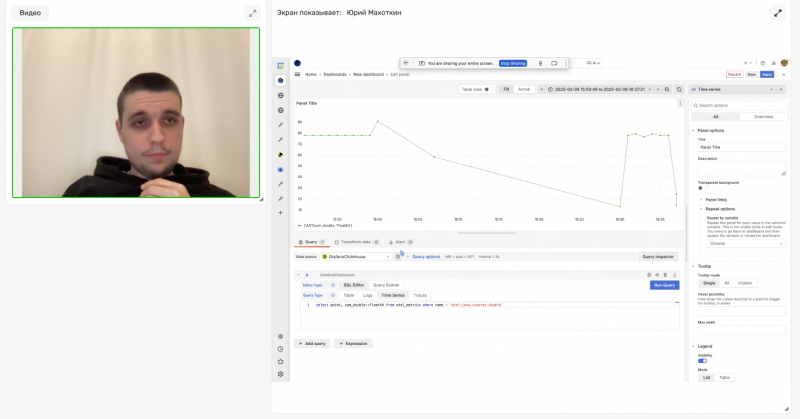Click the Apply button

(767, 74)
